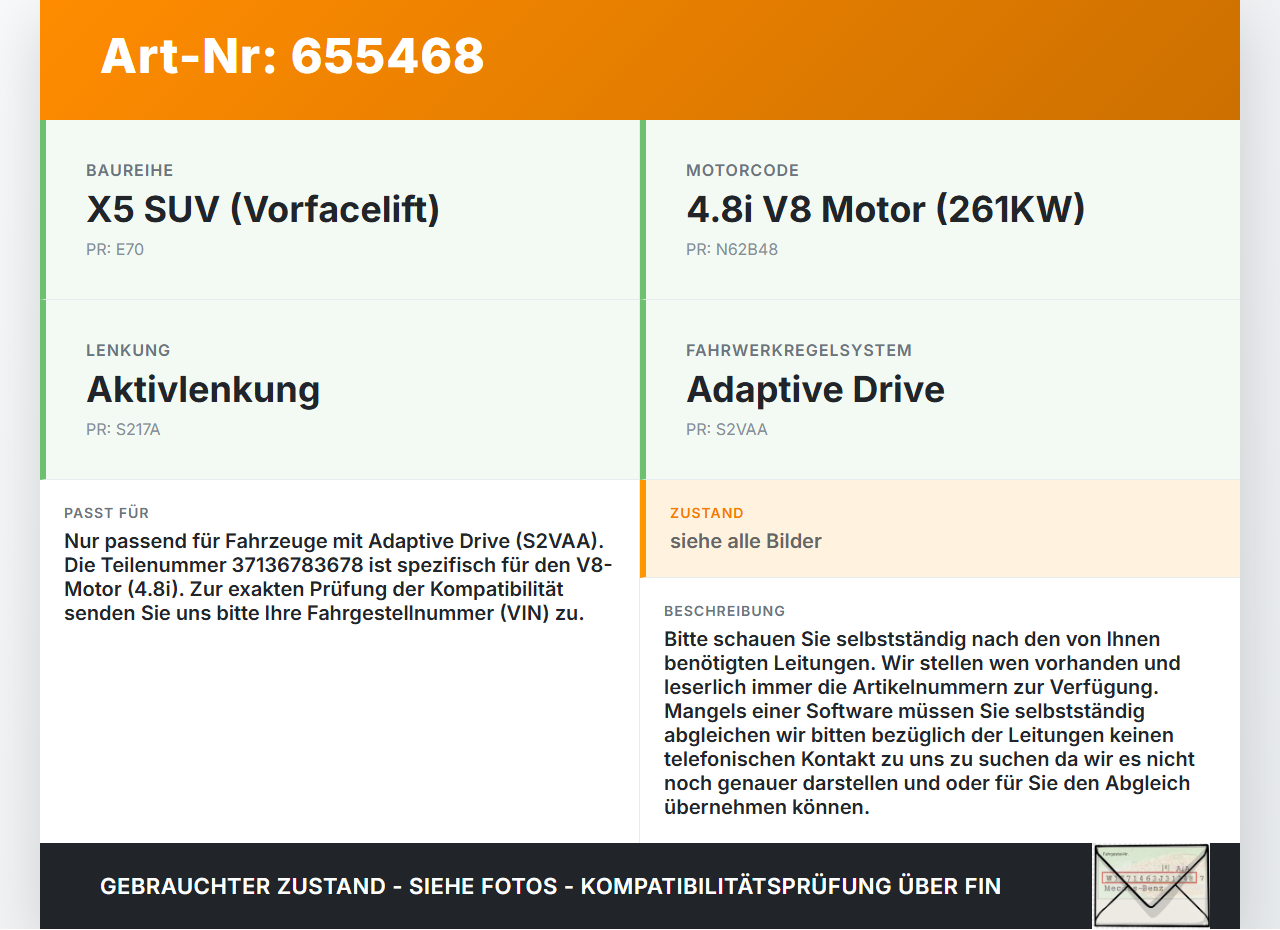
Task: Click the Adaptive Drive value
Action: pos(815,389)
